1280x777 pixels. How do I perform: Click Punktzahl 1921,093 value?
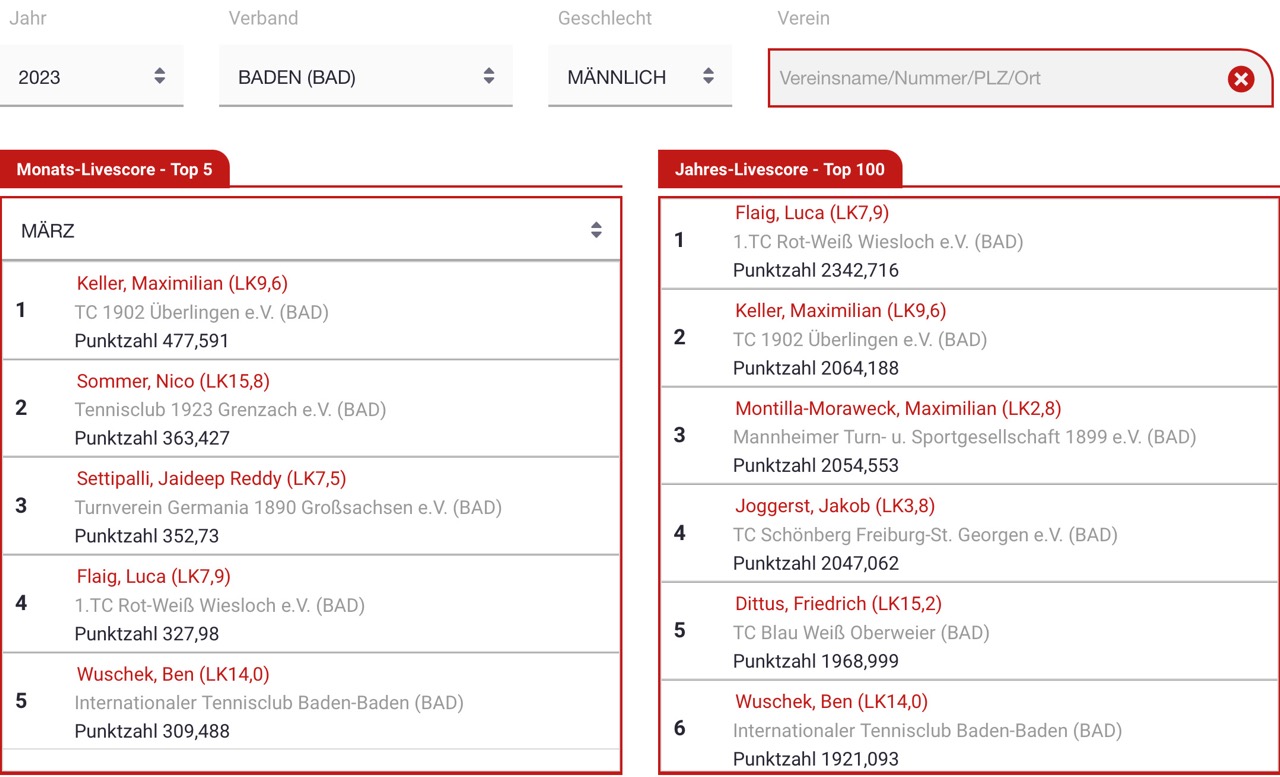click(x=816, y=759)
